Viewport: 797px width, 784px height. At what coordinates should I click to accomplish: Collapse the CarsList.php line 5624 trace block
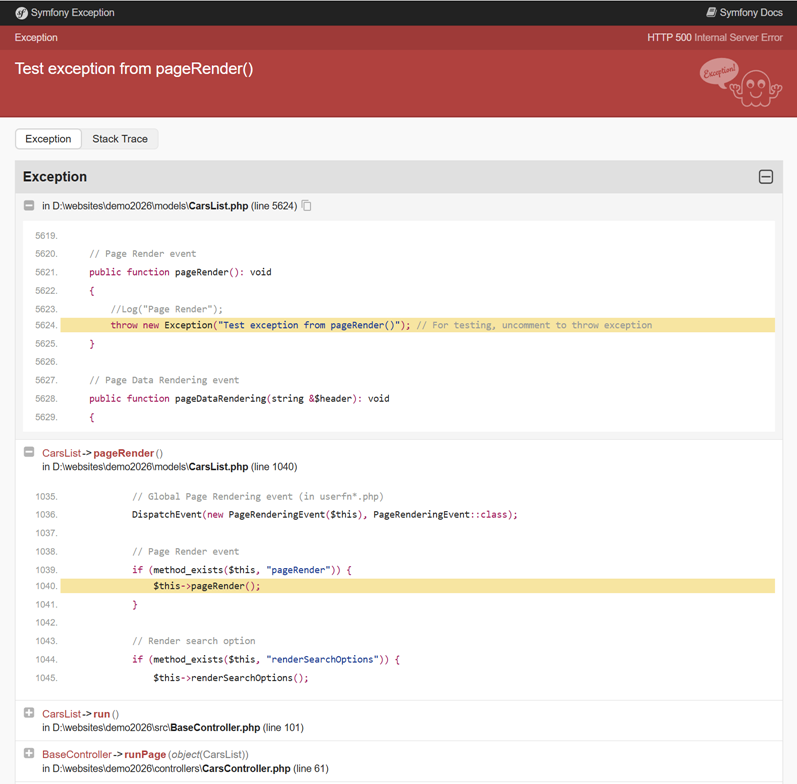(x=29, y=205)
